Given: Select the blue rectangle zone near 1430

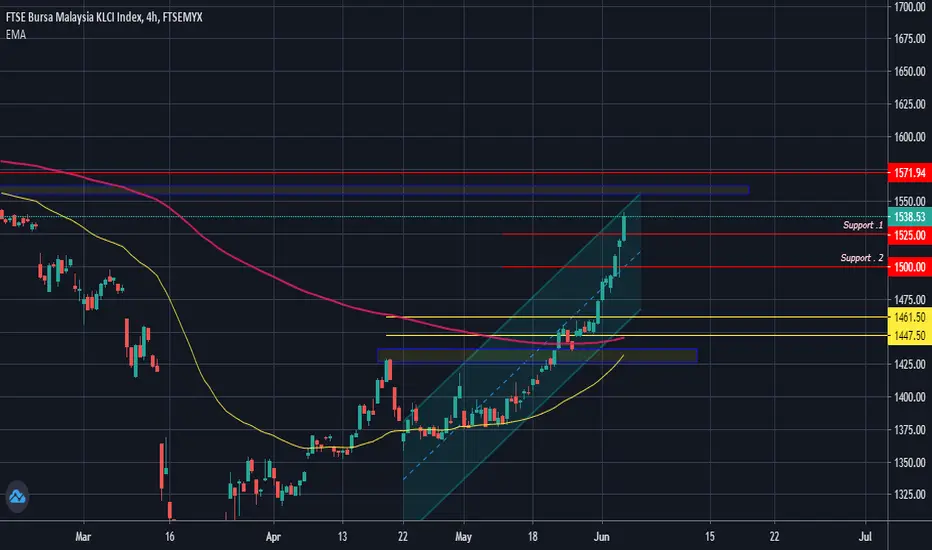Looking at the screenshot, I should pos(537,356).
